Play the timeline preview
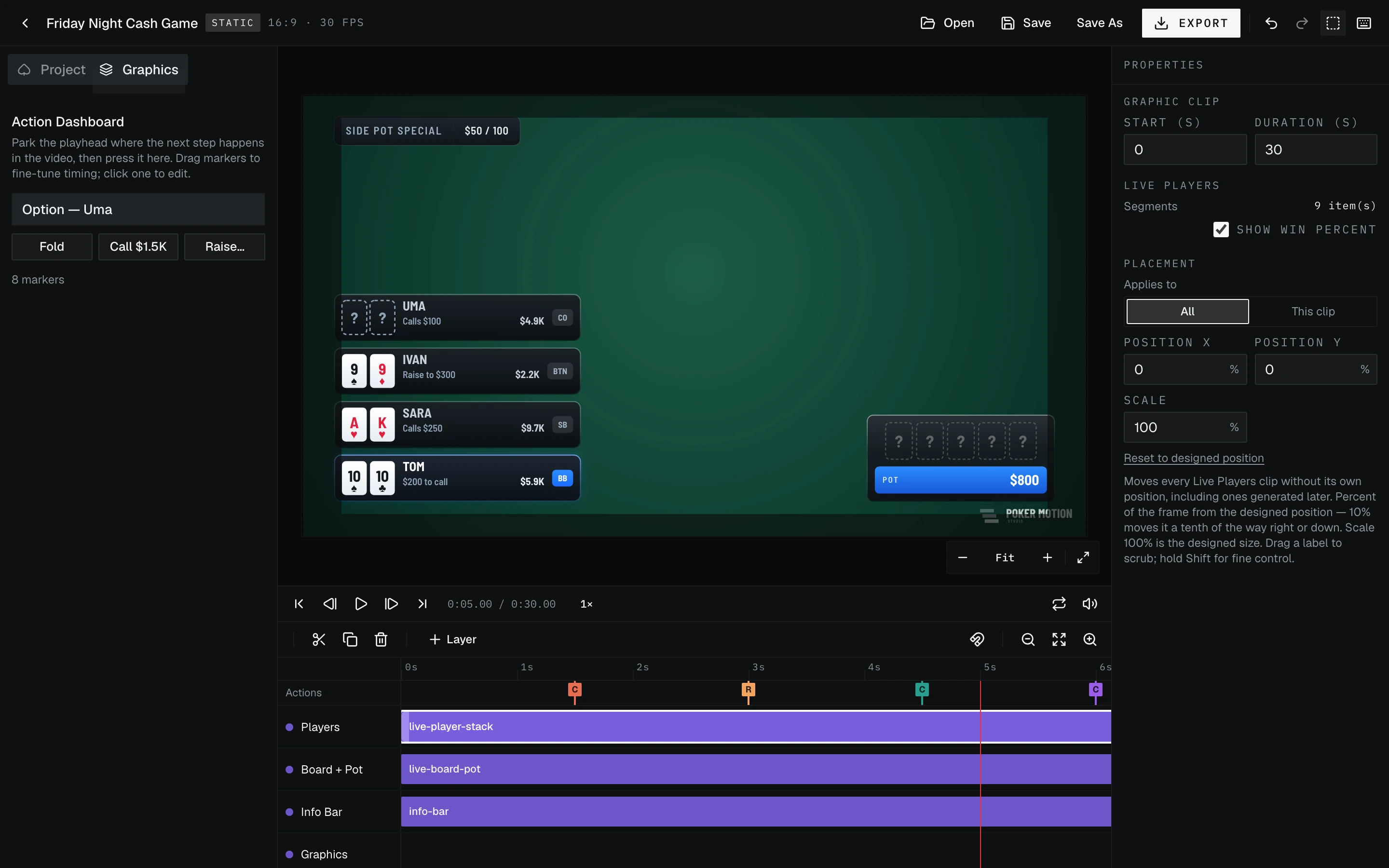The width and height of the screenshot is (1389, 868). [x=360, y=604]
